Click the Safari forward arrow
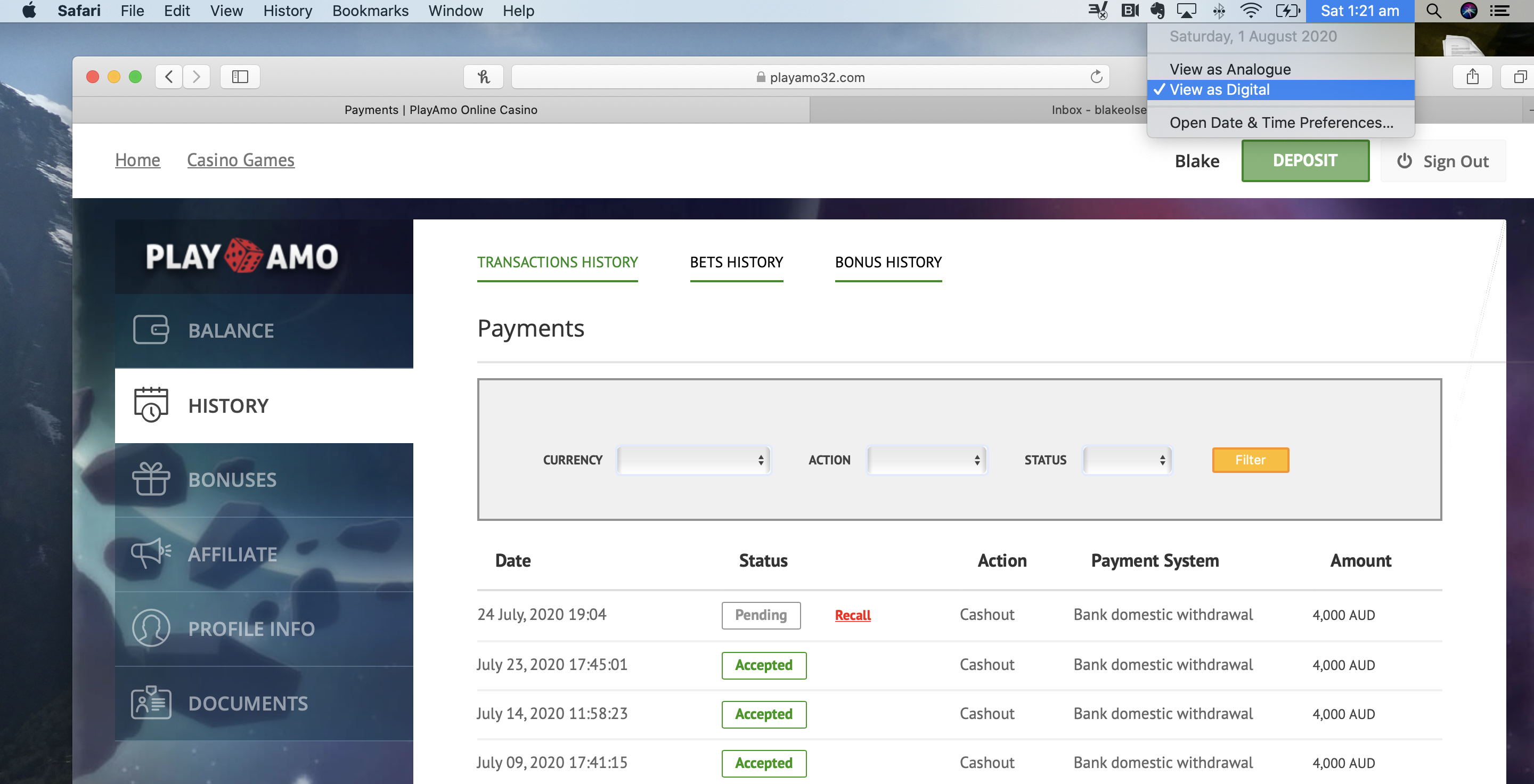Screen dimensions: 1534x784 [x=197, y=77]
